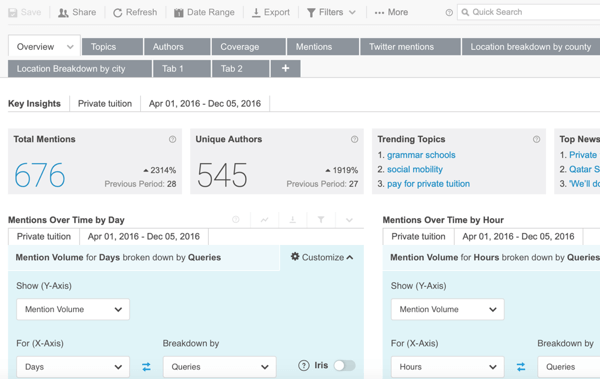Click the Iris help icon

[304, 366]
